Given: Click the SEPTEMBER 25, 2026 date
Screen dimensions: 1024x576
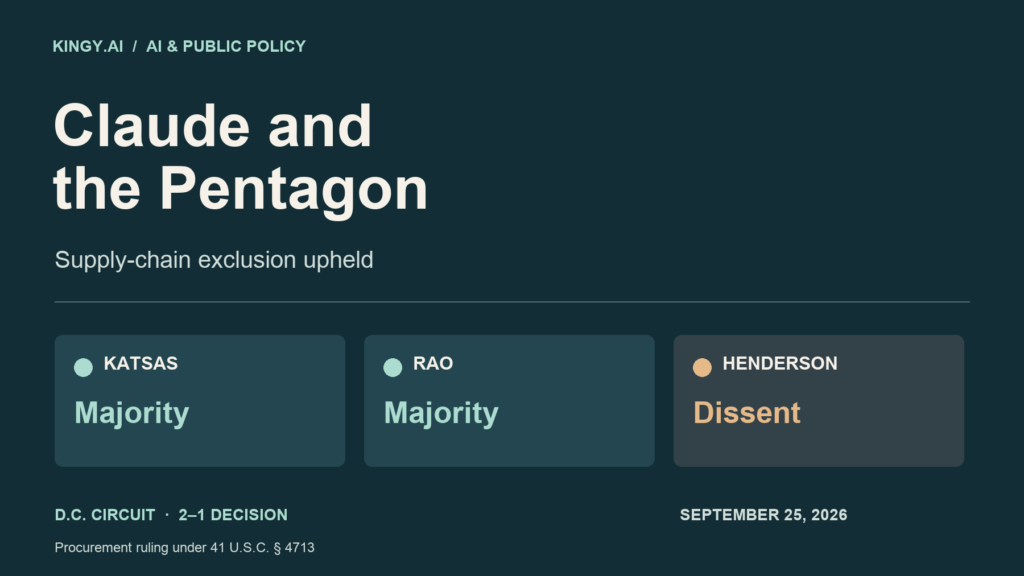Looking at the screenshot, I should tap(763, 515).
